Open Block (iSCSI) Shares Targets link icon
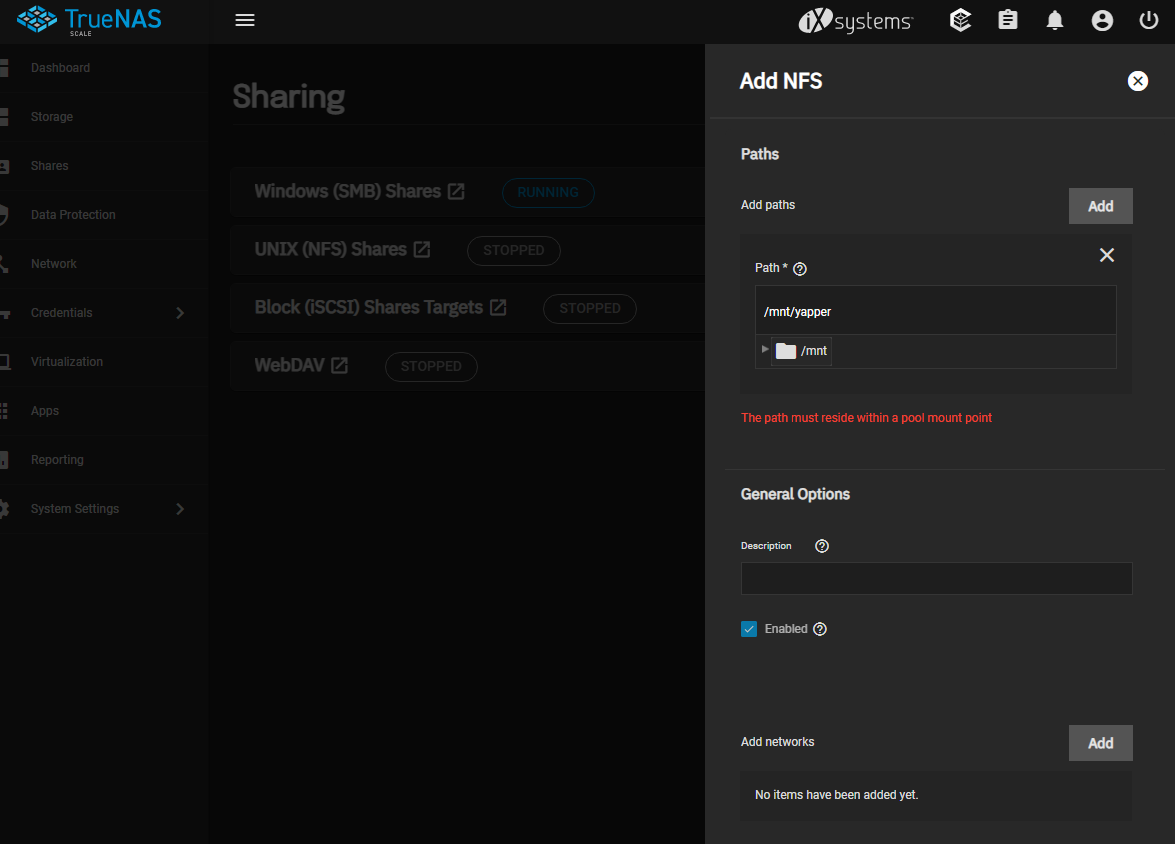 click(x=498, y=307)
